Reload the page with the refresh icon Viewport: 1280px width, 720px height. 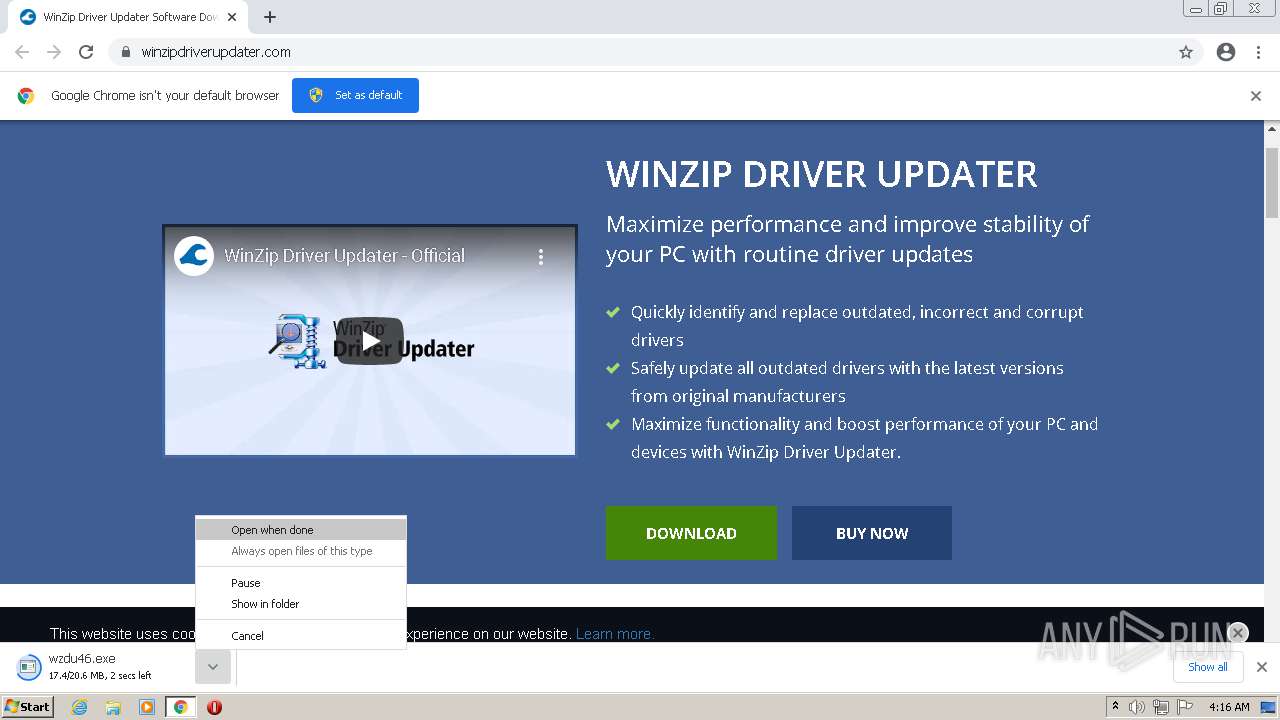[x=86, y=52]
